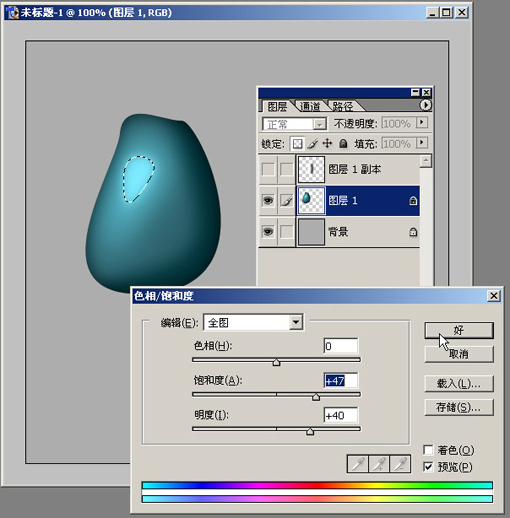This screenshot has height=518, width=510.
Task: Click the 明度 slider handle
Action: 310,431
